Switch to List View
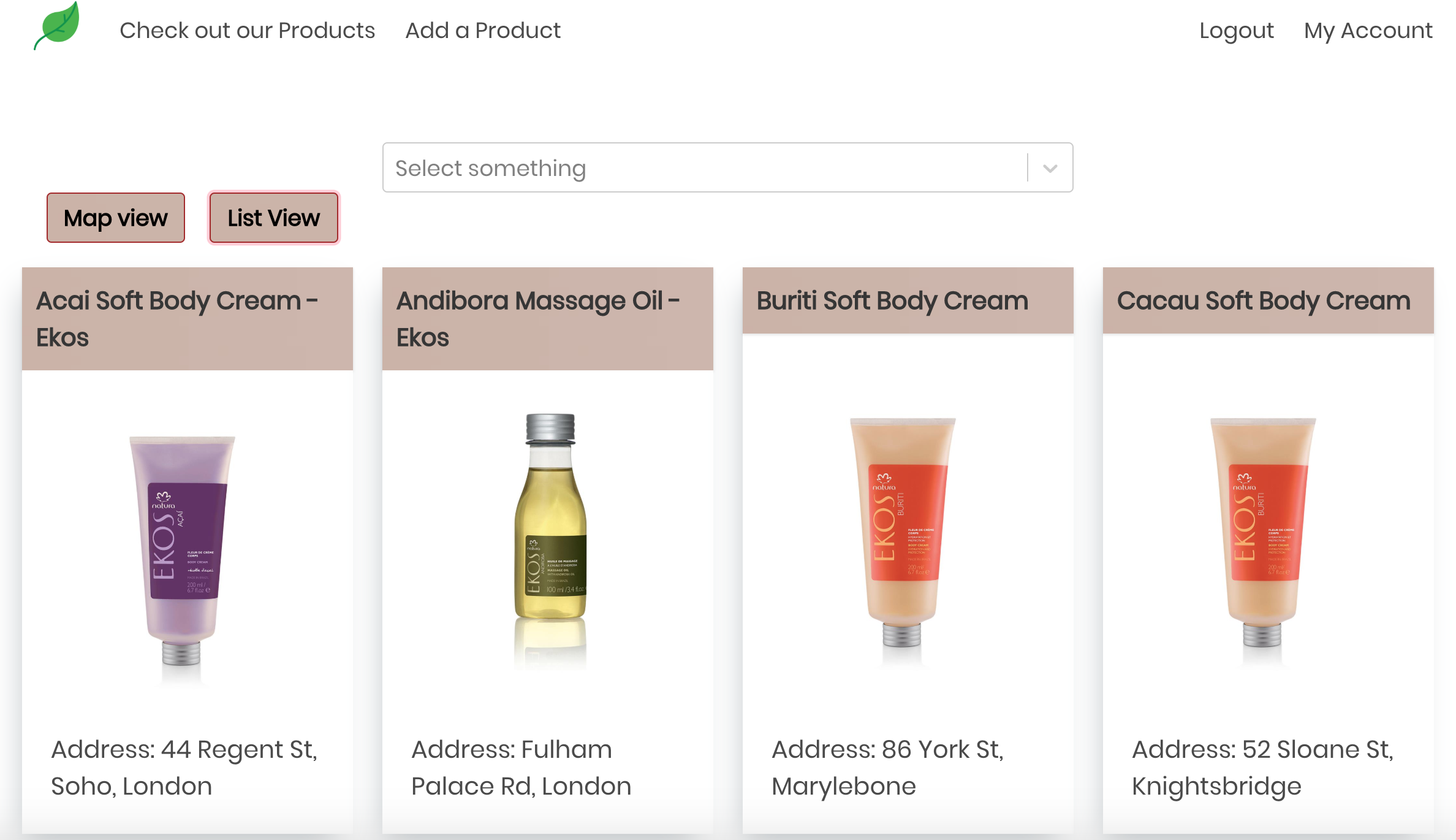This screenshot has width=1456, height=840. (x=273, y=218)
